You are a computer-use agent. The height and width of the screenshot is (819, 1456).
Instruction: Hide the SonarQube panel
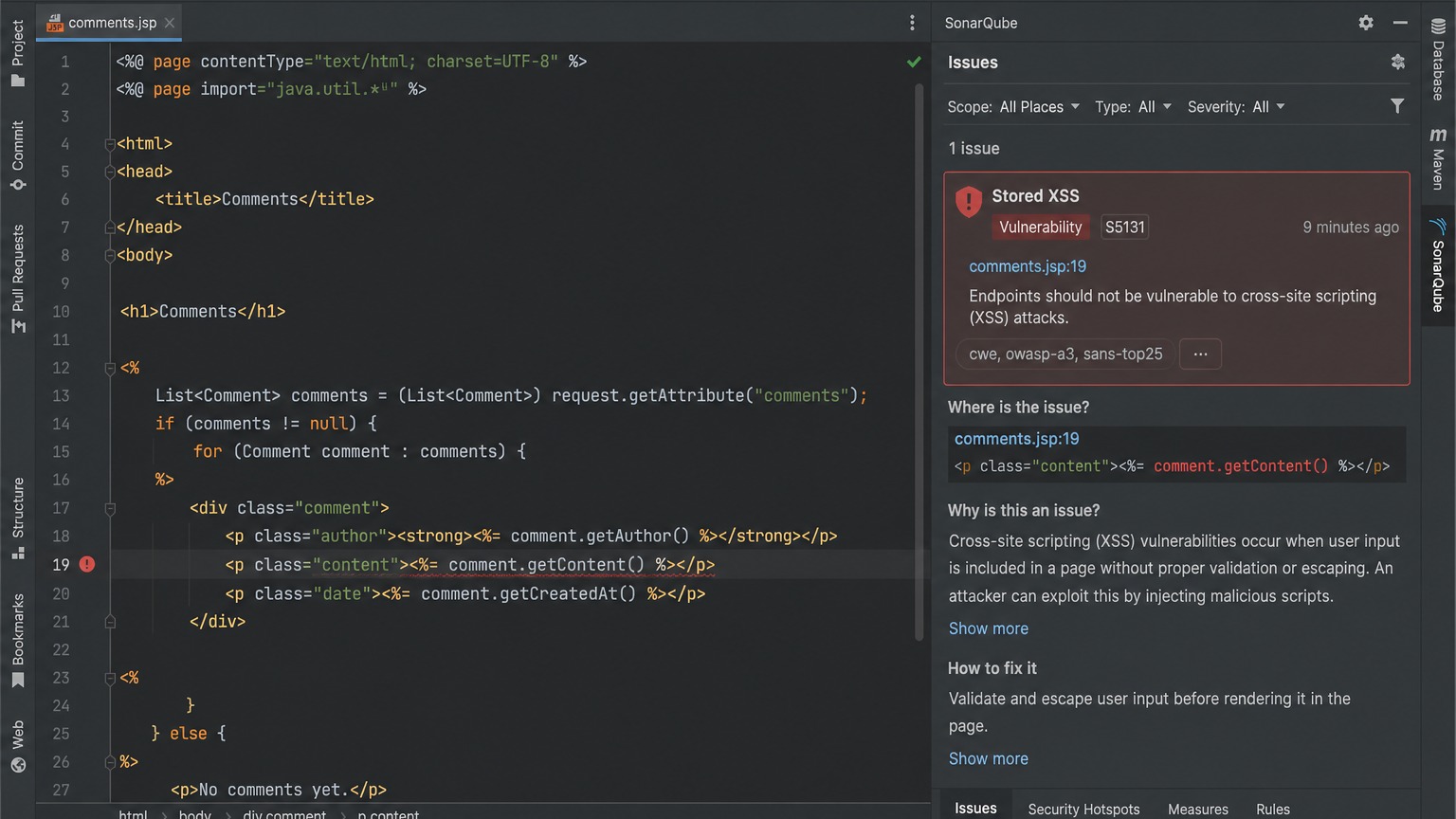[1400, 23]
